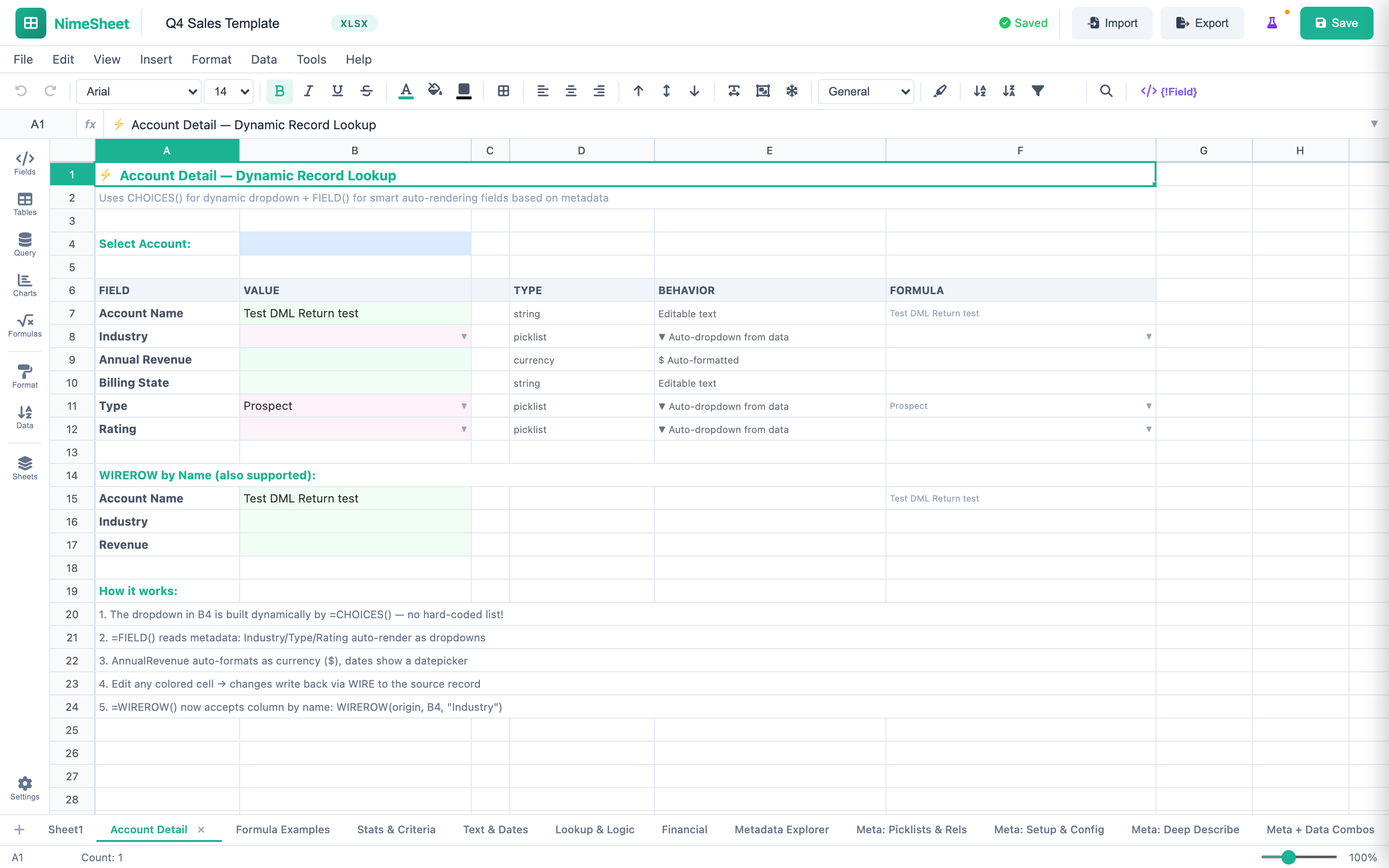Click the Export button
The width and height of the screenshot is (1389, 868).
(x=1202, y=23)
